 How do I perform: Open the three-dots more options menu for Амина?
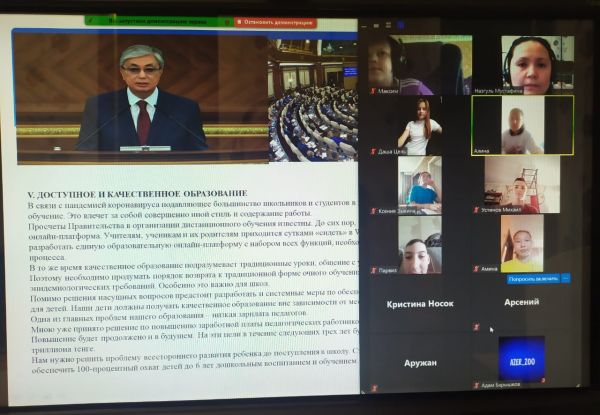565,279
